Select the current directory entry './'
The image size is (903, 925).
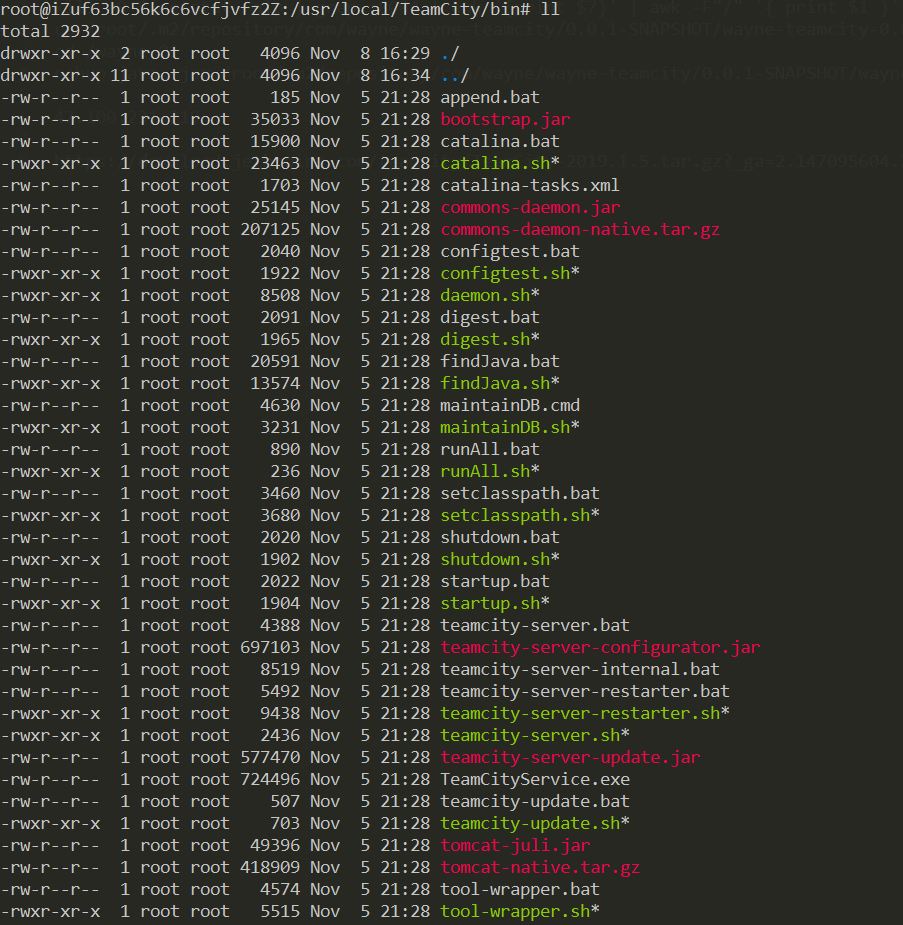tap(450, 54)
